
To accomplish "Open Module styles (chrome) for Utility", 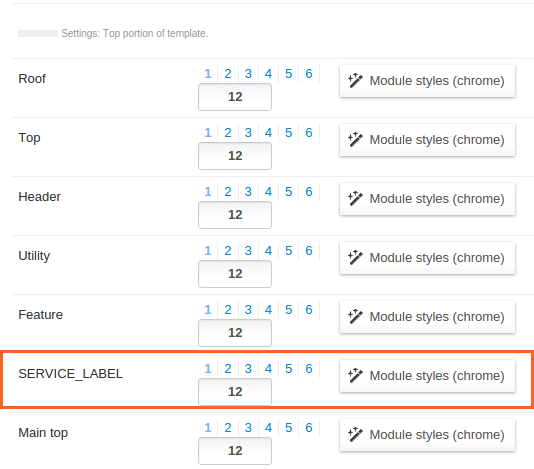I will pos(427,258).
